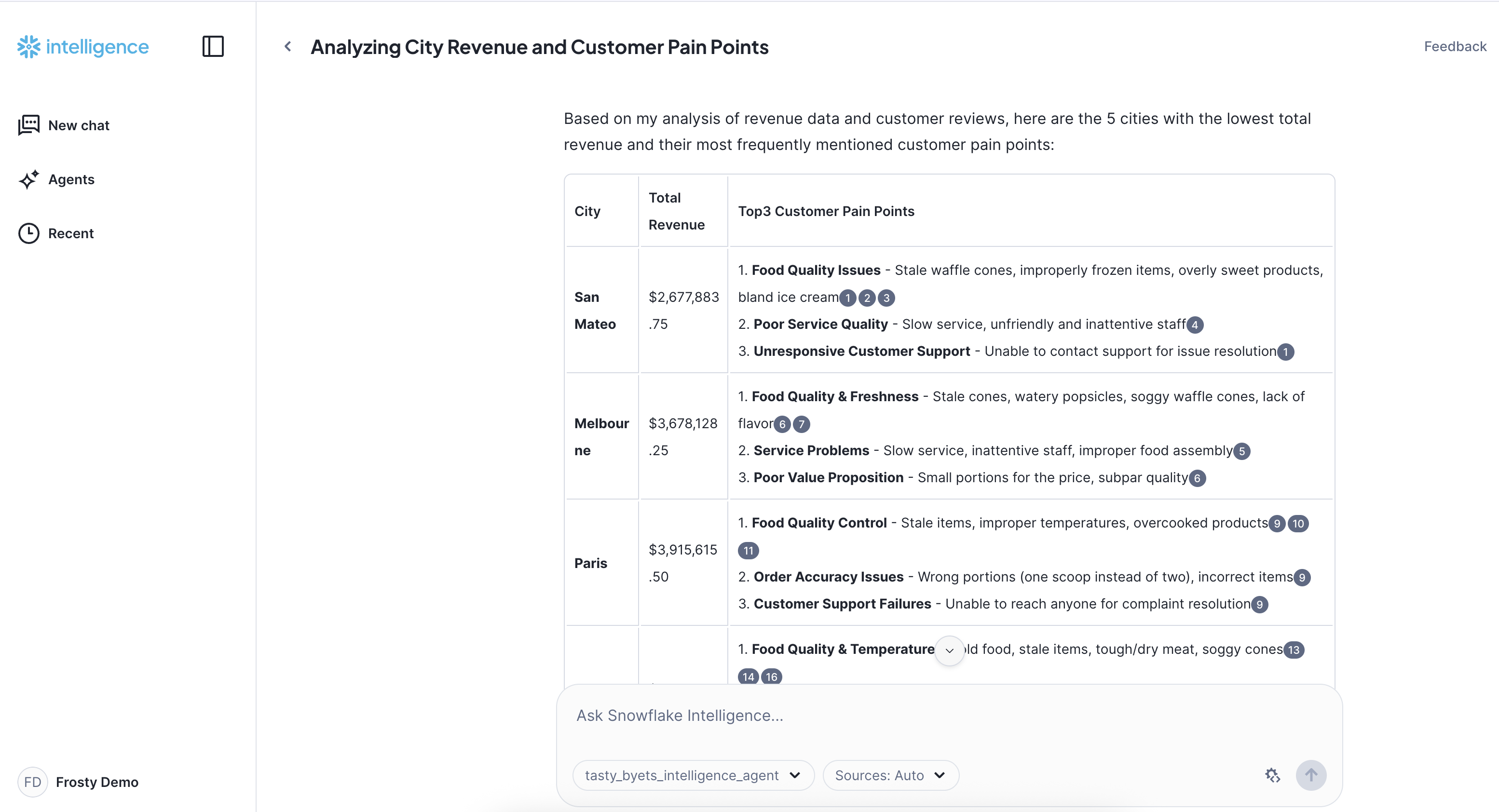Click the scroll-down chevron button

click(949, 650)
